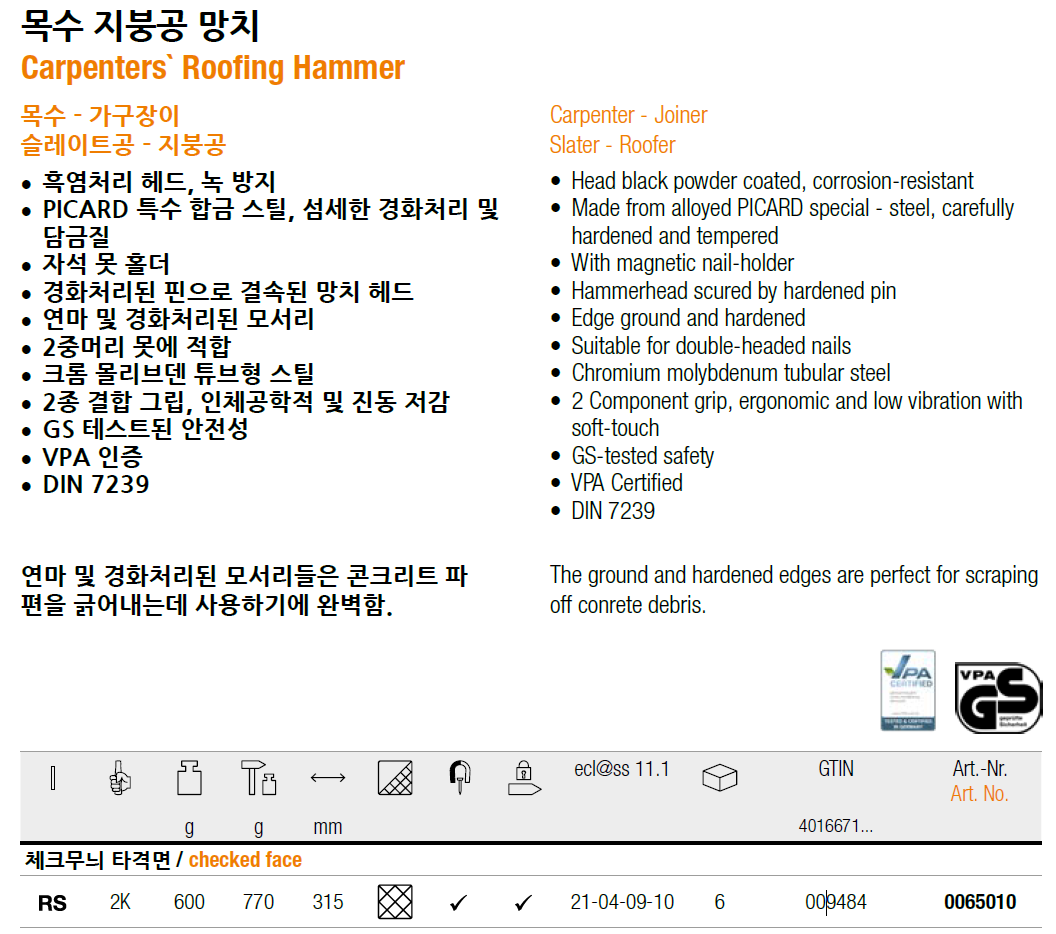1056x934 pixels.
Task: Click the VPA Certified badge icon
Action: tap(908, 690)
